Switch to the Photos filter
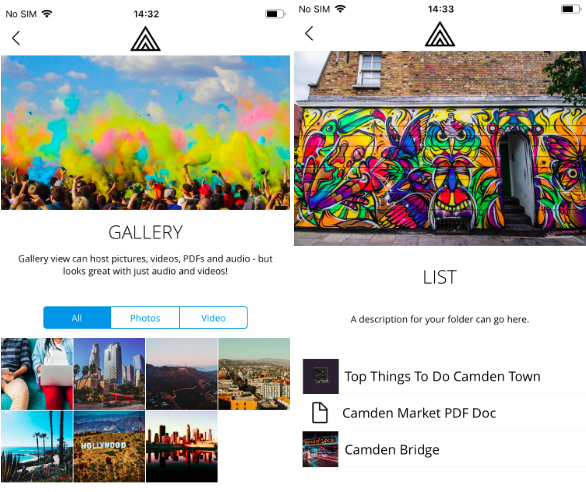This screenshot has width=586, height=492. coord(145,318)
